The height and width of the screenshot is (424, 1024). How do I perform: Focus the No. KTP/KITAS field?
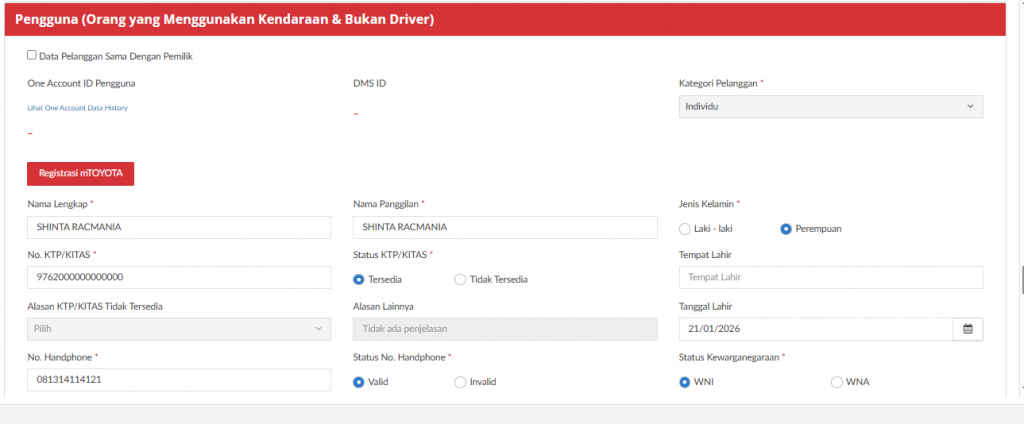[179, 277]
